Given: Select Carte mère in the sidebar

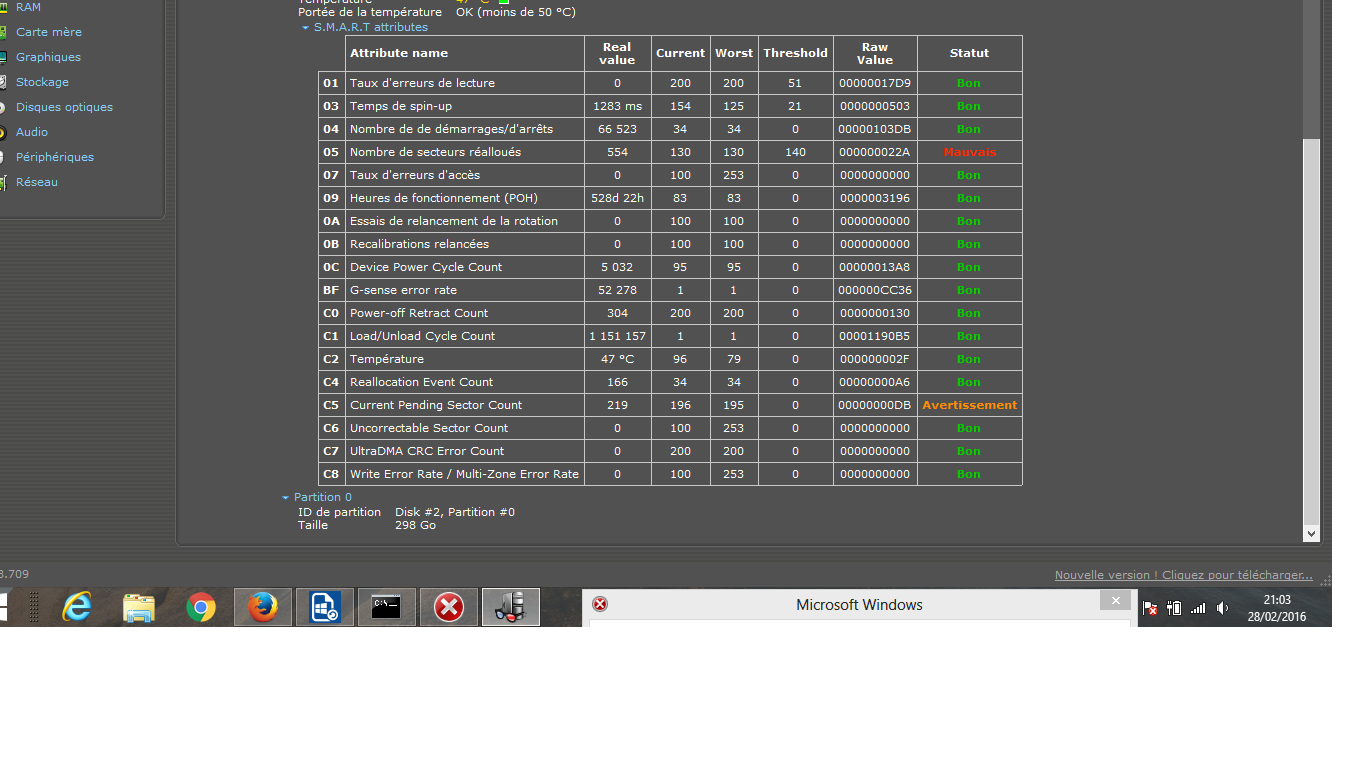Looking at the screenshot, I should pos(49,32).
